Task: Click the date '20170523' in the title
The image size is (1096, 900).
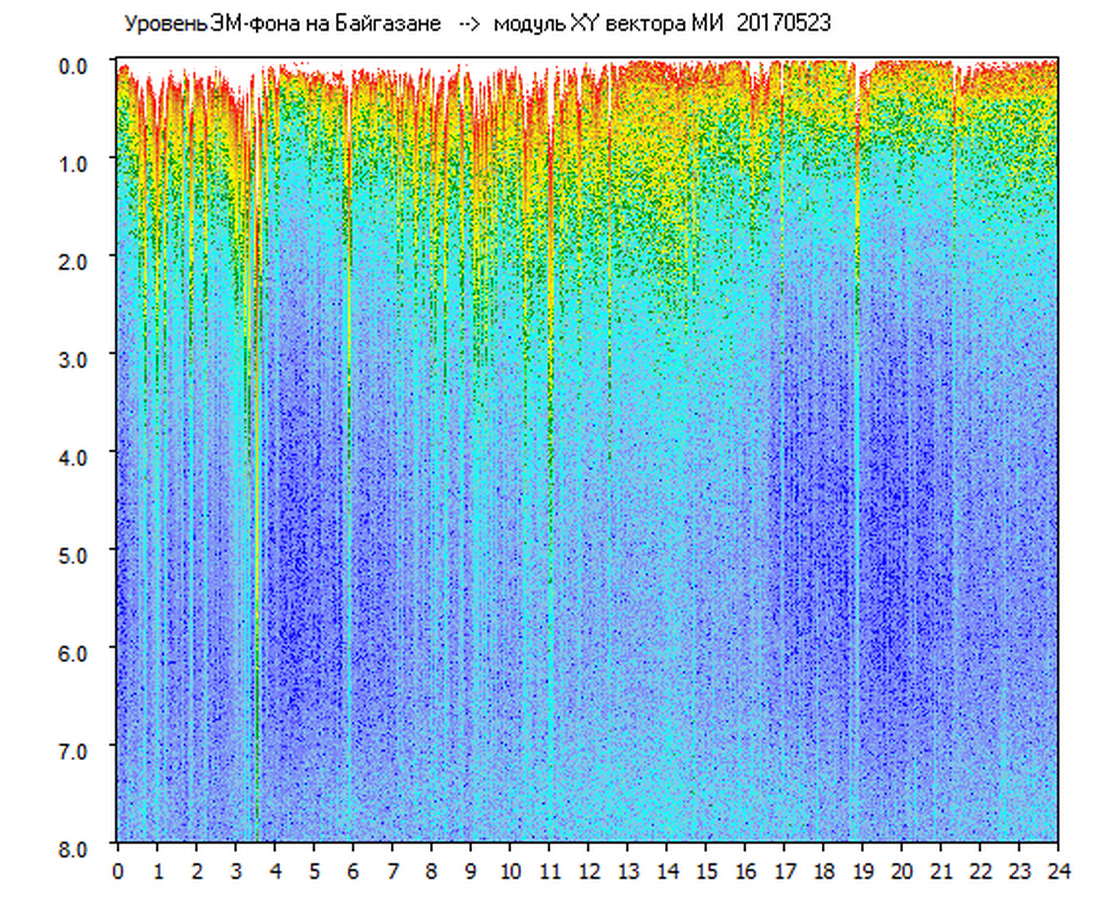Action: pos(783,24)
